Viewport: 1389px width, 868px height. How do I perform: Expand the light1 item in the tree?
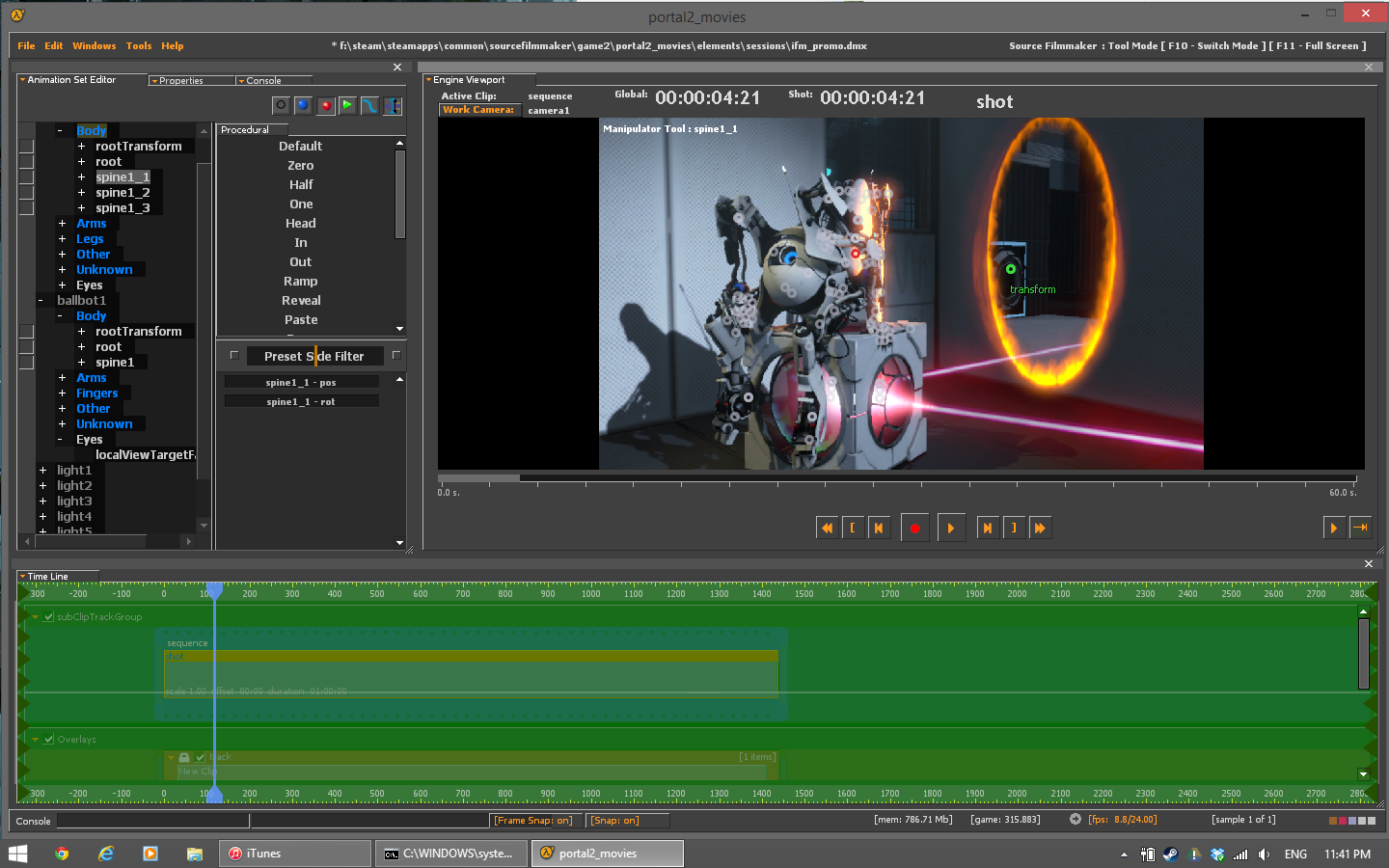pyautogui.click(x=42, y=471)
